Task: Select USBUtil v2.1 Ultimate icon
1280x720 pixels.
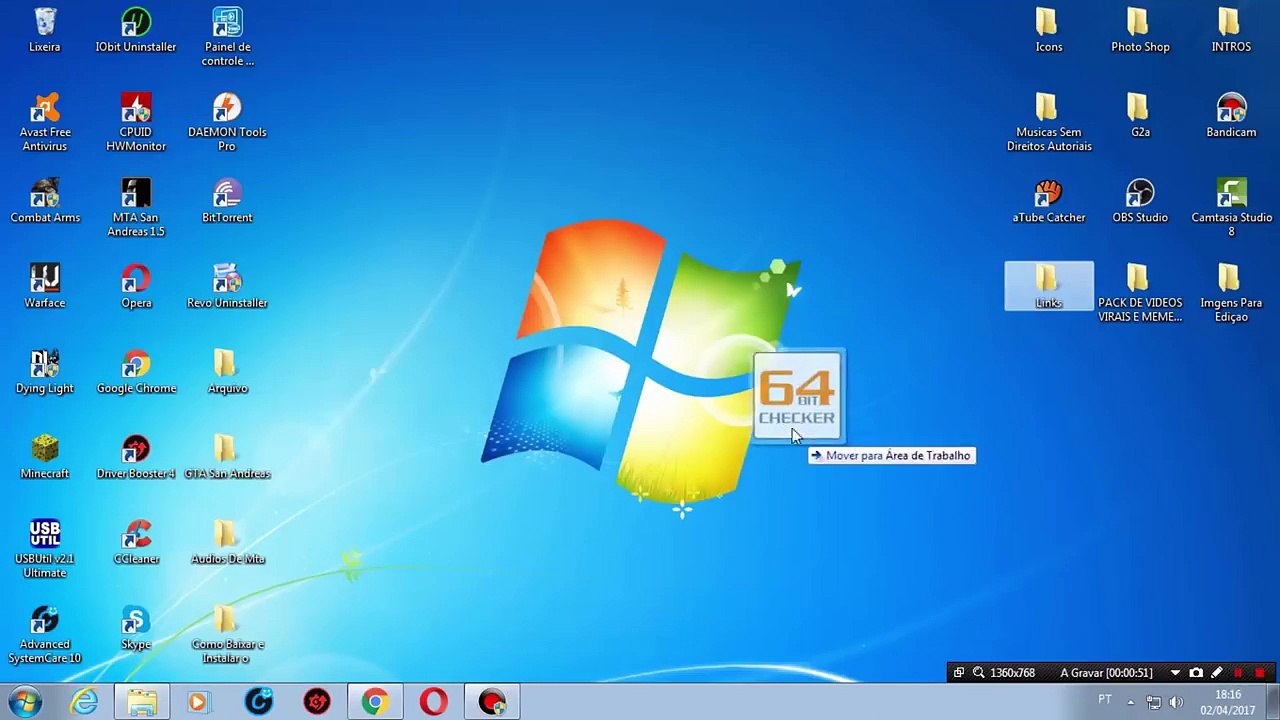Action: click(x=45, y=549)
